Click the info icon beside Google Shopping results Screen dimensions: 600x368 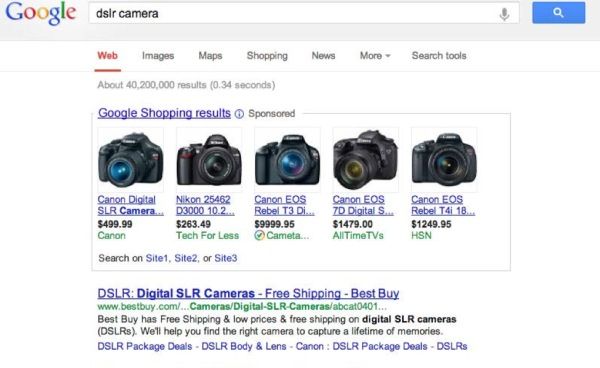[239, 114]
